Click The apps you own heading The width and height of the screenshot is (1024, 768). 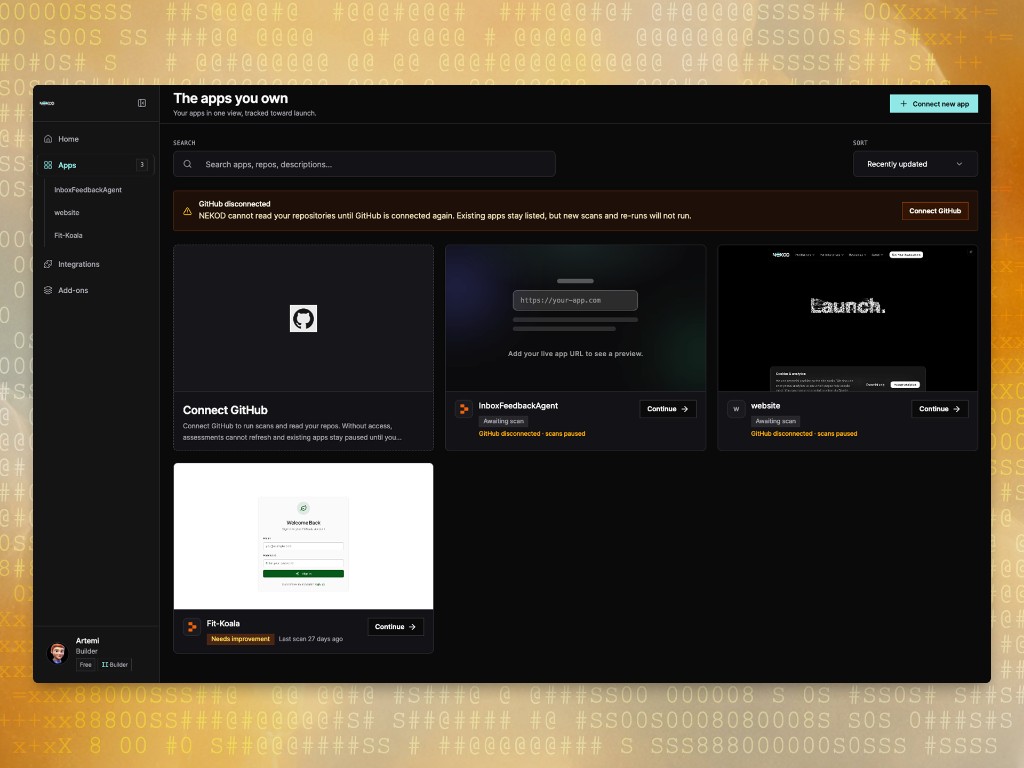[x=231, y=99]
